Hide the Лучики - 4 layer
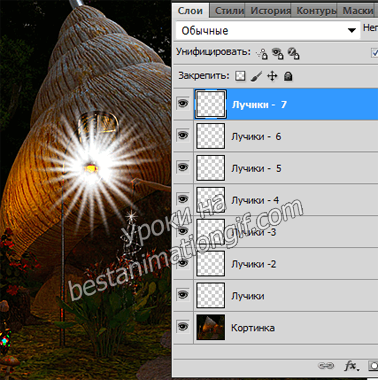This screenshot has height=380, width=378. pos(183,199)
